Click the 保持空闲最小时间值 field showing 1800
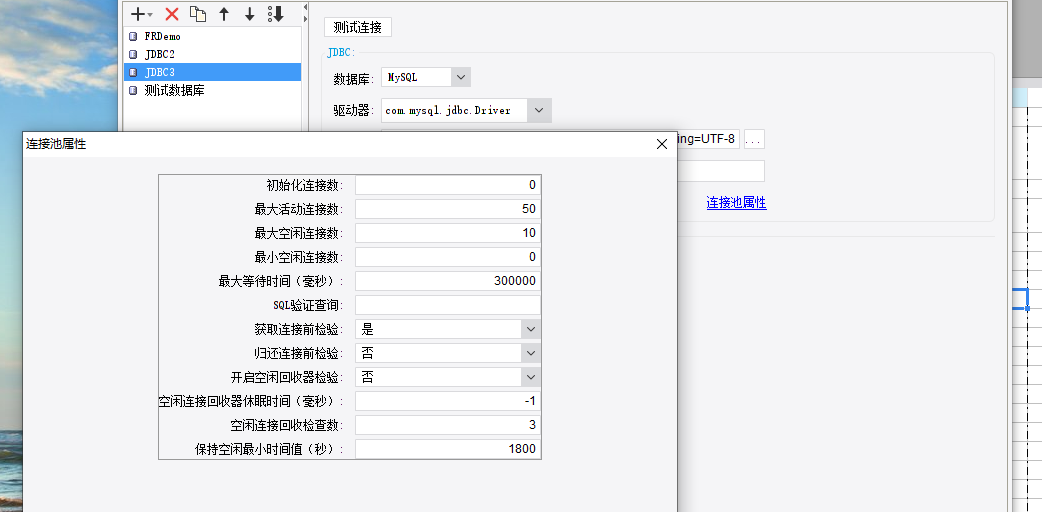The width and height of the screenshot is (1042, 512). tap(448, 449)
